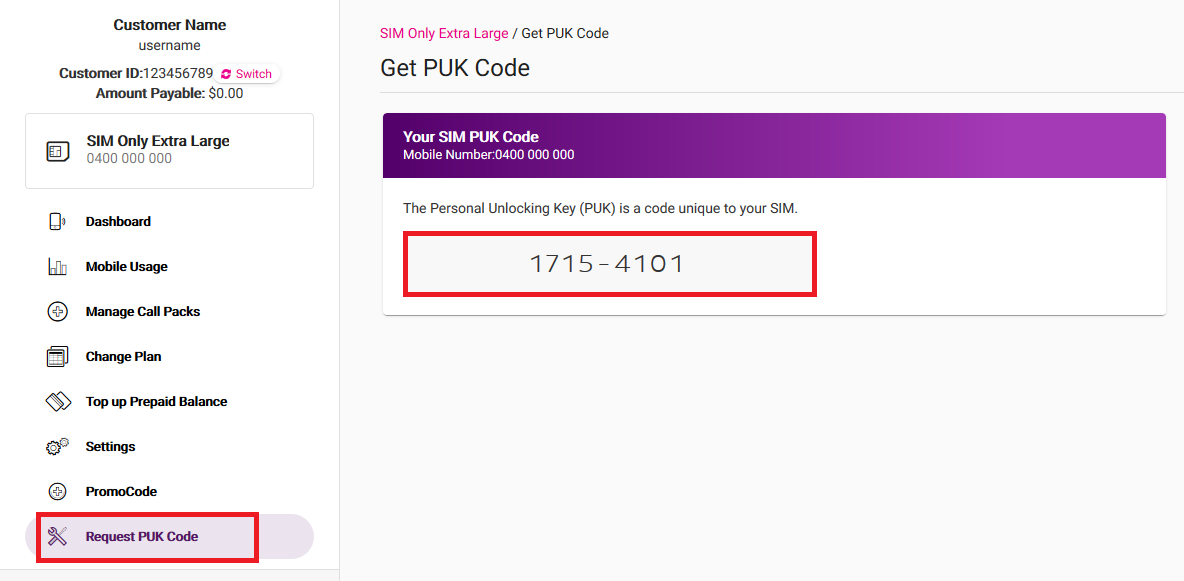The width and height of the screenshot is (1184, 581).
Task: Open the SIM Only Extra Large breadcrumb link
Action: click(443, 33)
